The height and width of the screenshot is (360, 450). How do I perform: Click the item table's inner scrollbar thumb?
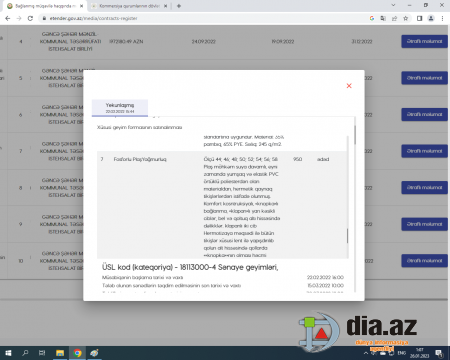point(347,236)
